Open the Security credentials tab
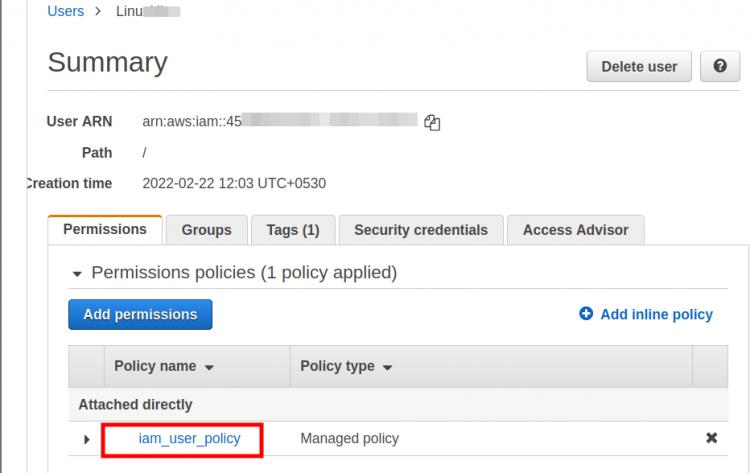The width and height of the screenshot is (750, 473). [421, 230]
